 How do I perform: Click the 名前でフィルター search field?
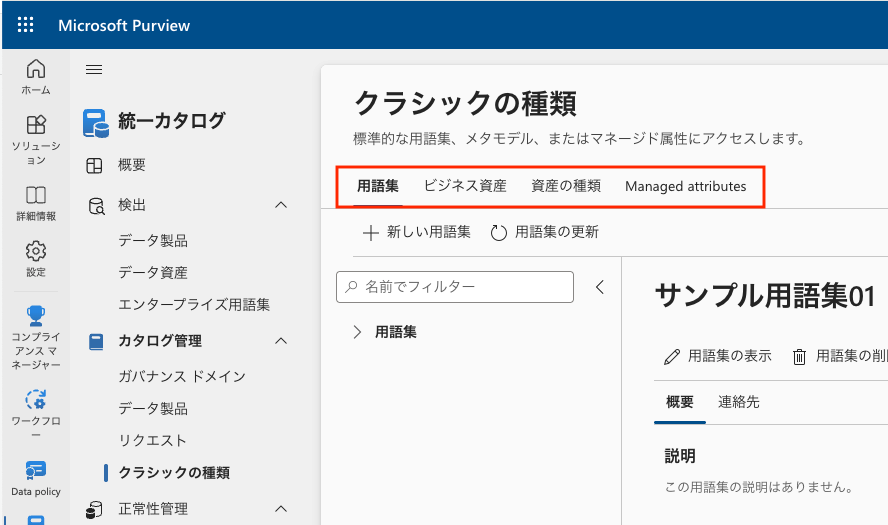[455, 287]
